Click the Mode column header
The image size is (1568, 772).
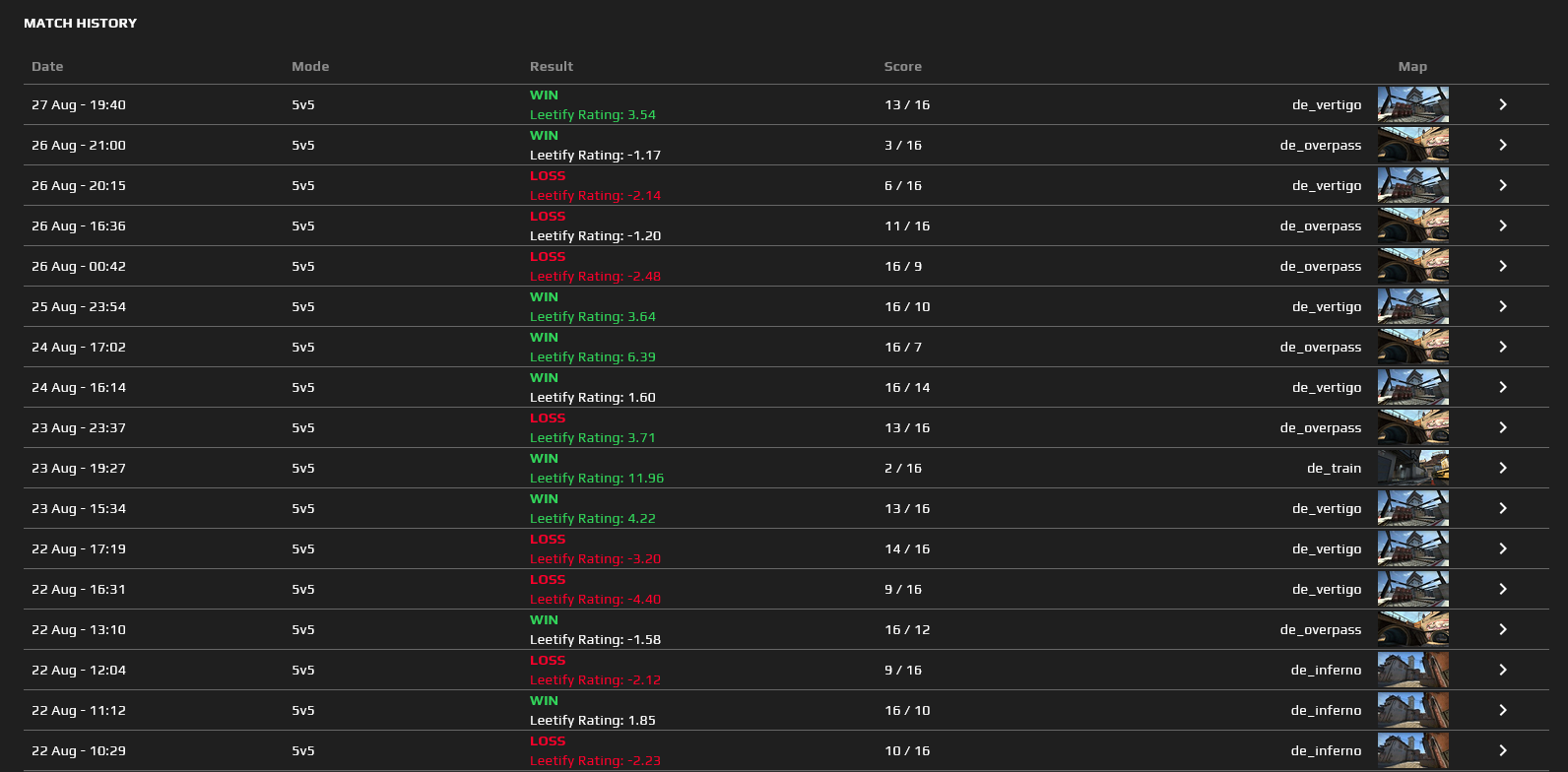coord(310,66)
